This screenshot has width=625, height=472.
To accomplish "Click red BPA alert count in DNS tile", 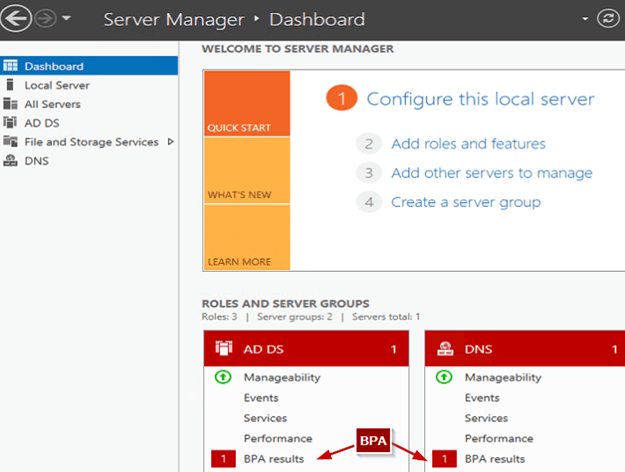I will [x=444, y=459].
